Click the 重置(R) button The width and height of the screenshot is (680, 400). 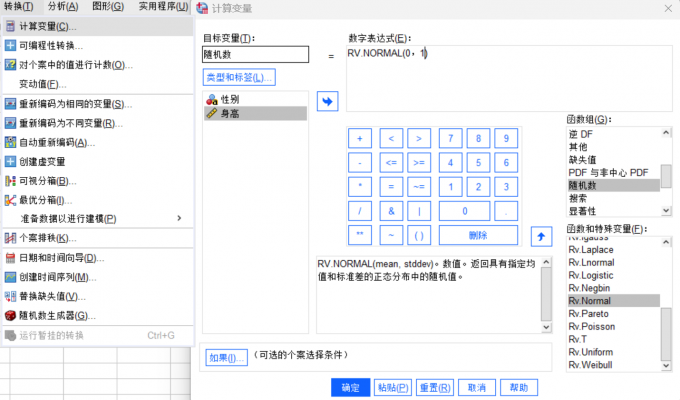[x=435, y=387]
